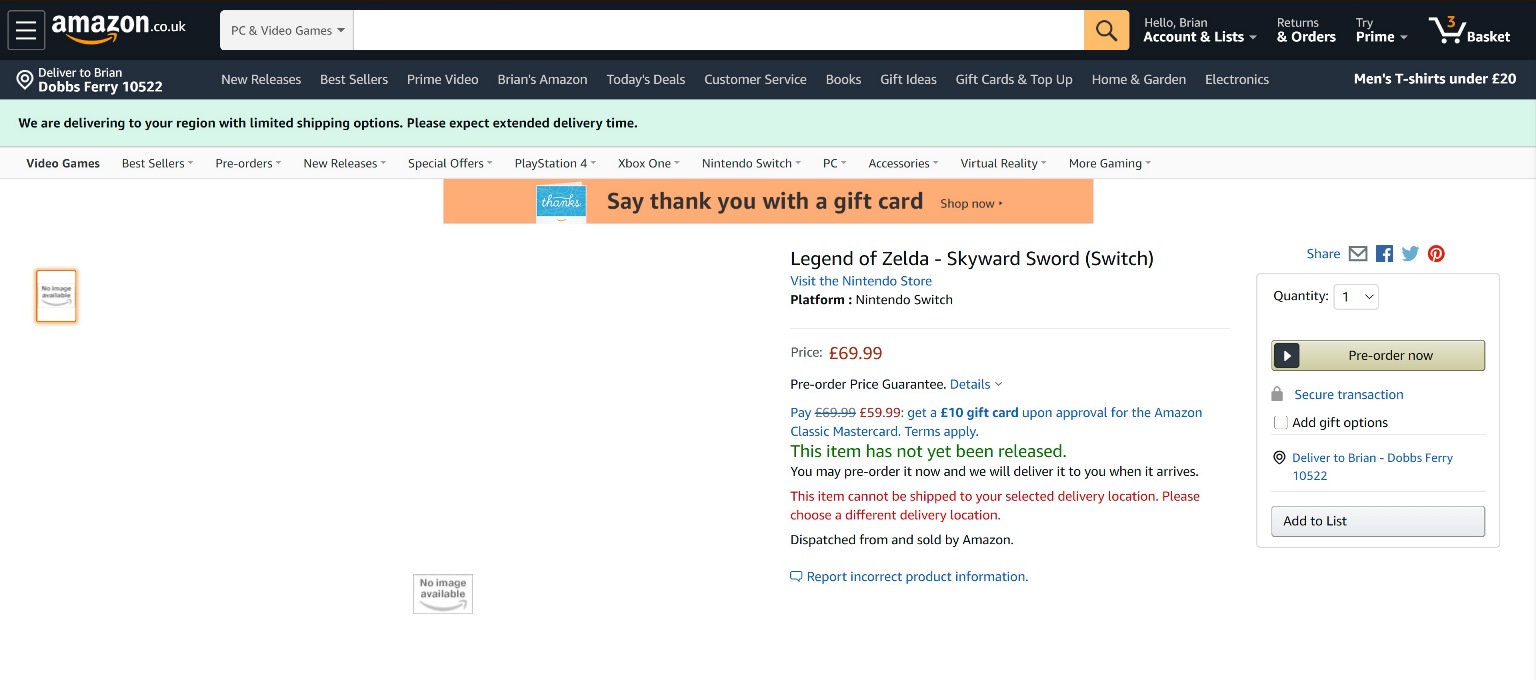Open Today's Deals in the nav bar
This screenshot has width=1536, height=680.
click(646, 79)
